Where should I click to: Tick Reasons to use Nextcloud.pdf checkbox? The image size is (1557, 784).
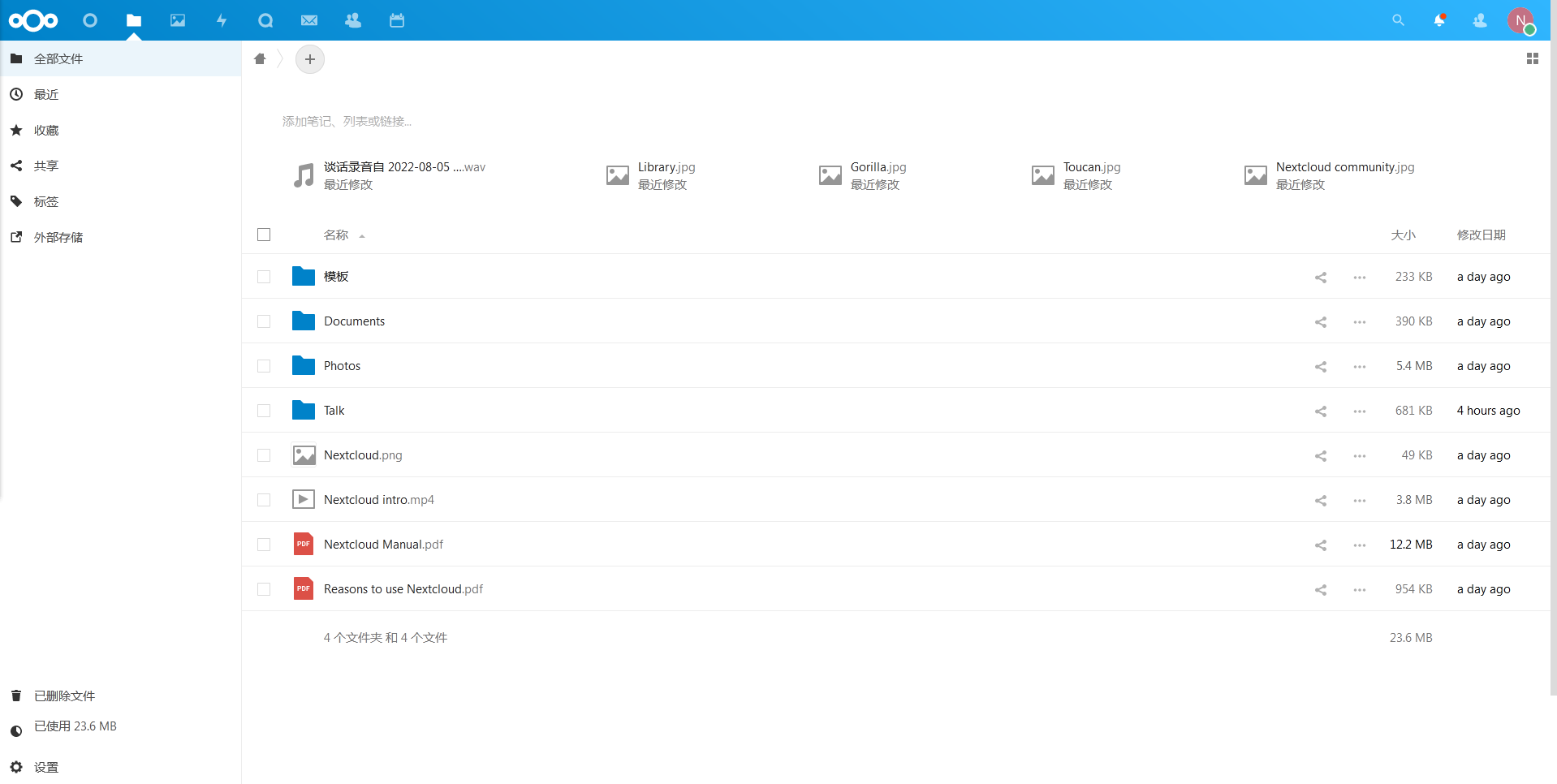(264, 589)
